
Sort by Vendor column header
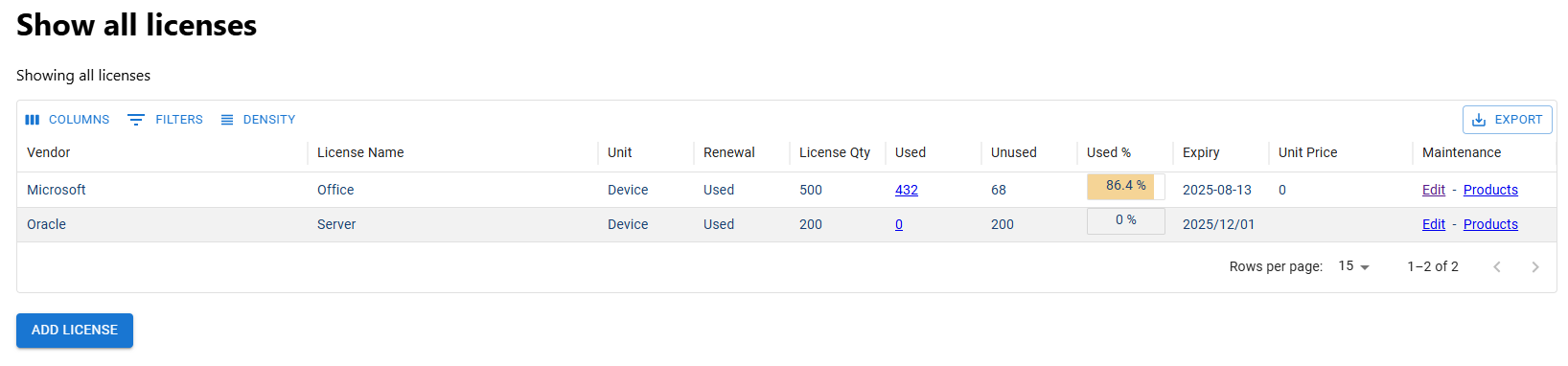[49, 152]
